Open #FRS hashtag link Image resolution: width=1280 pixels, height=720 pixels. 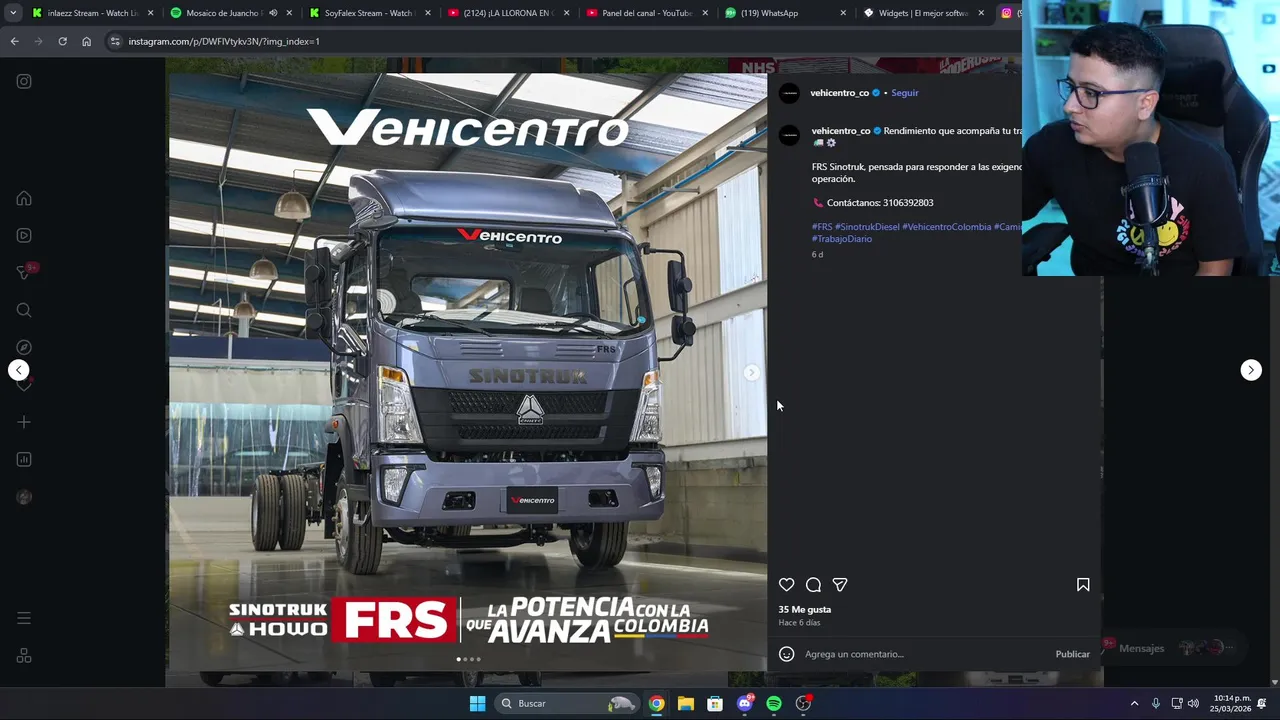coord(822,227)
